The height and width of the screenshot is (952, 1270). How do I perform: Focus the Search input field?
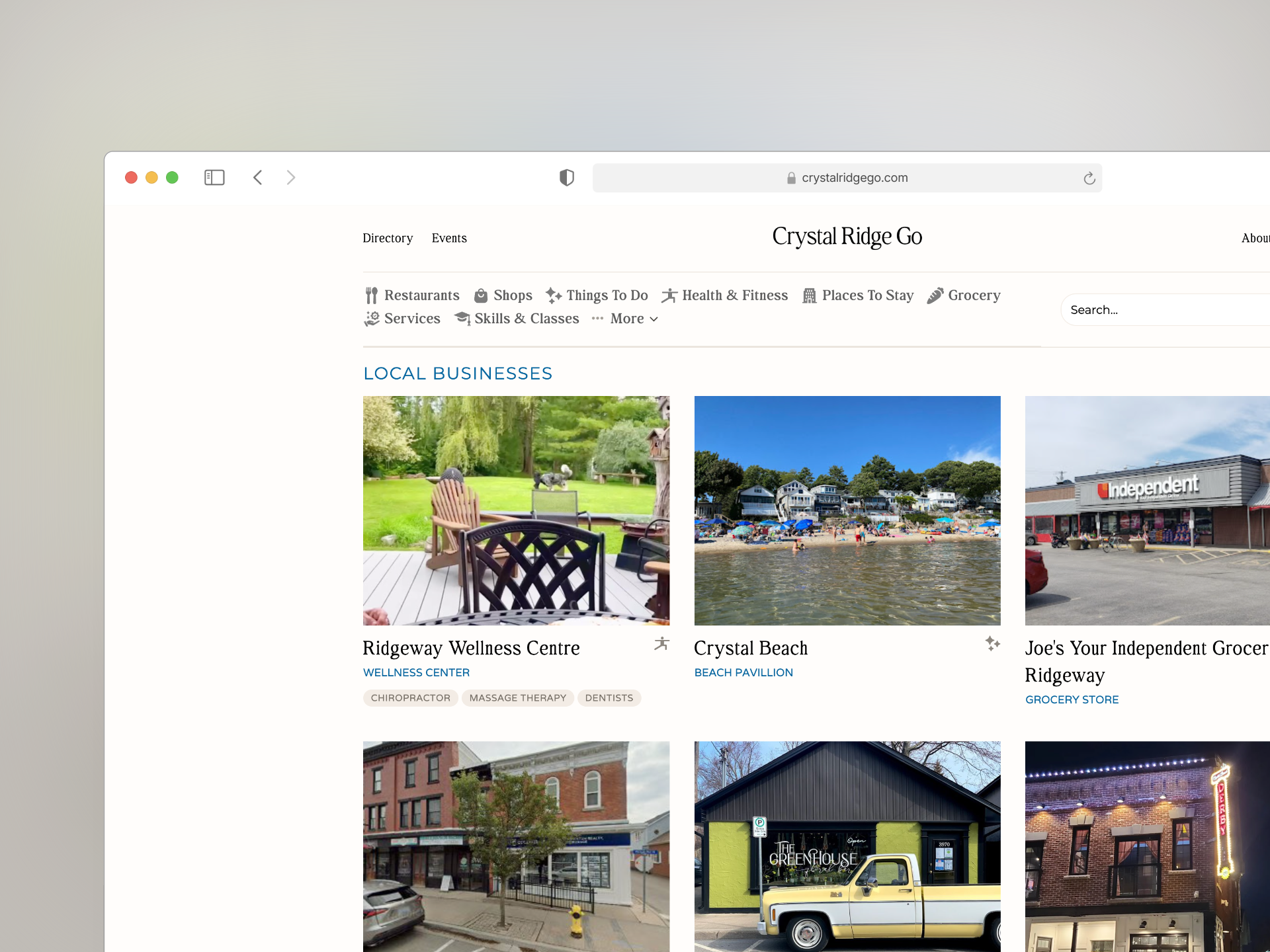(1165, 310)
